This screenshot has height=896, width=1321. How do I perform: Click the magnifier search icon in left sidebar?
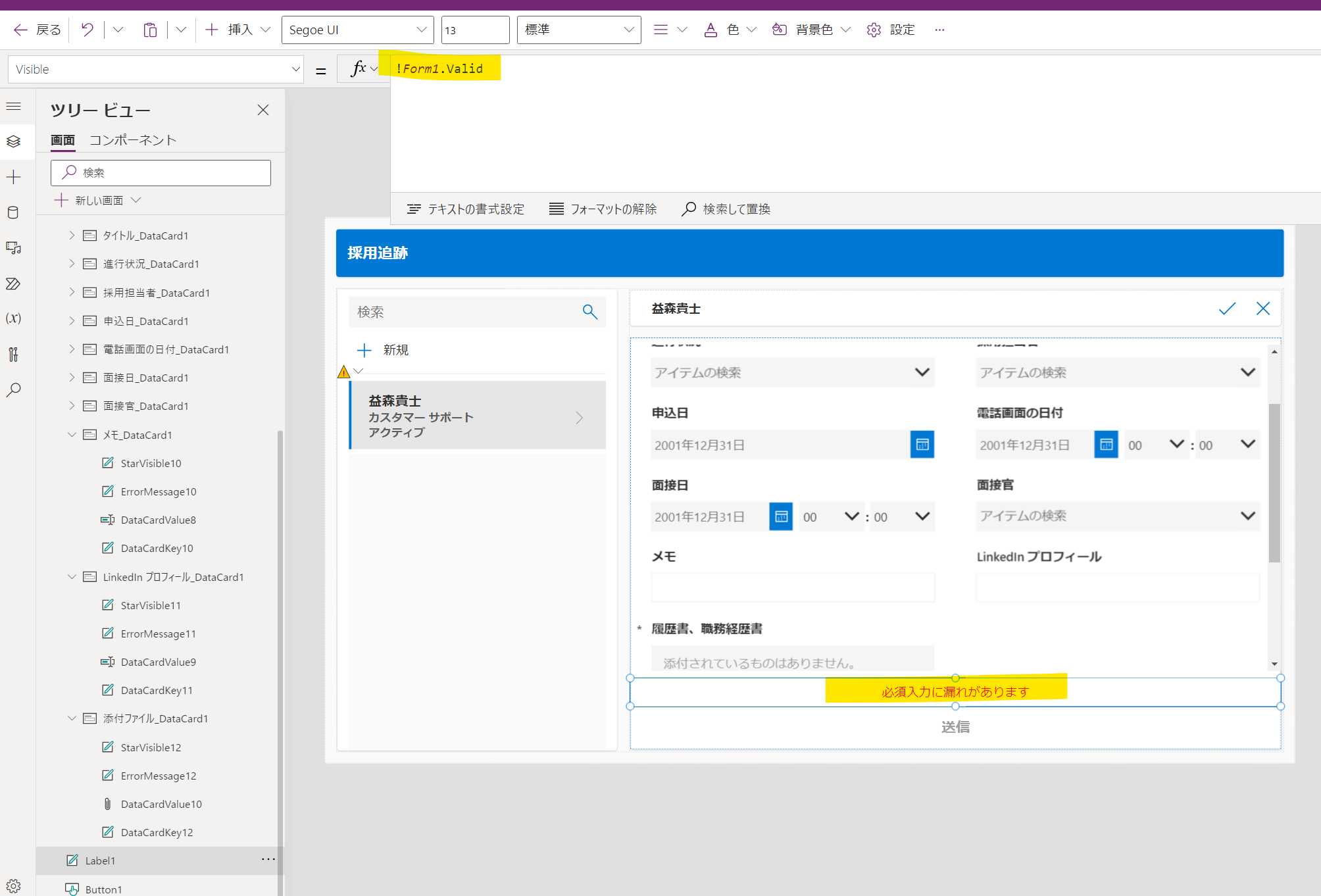point(13,390)
